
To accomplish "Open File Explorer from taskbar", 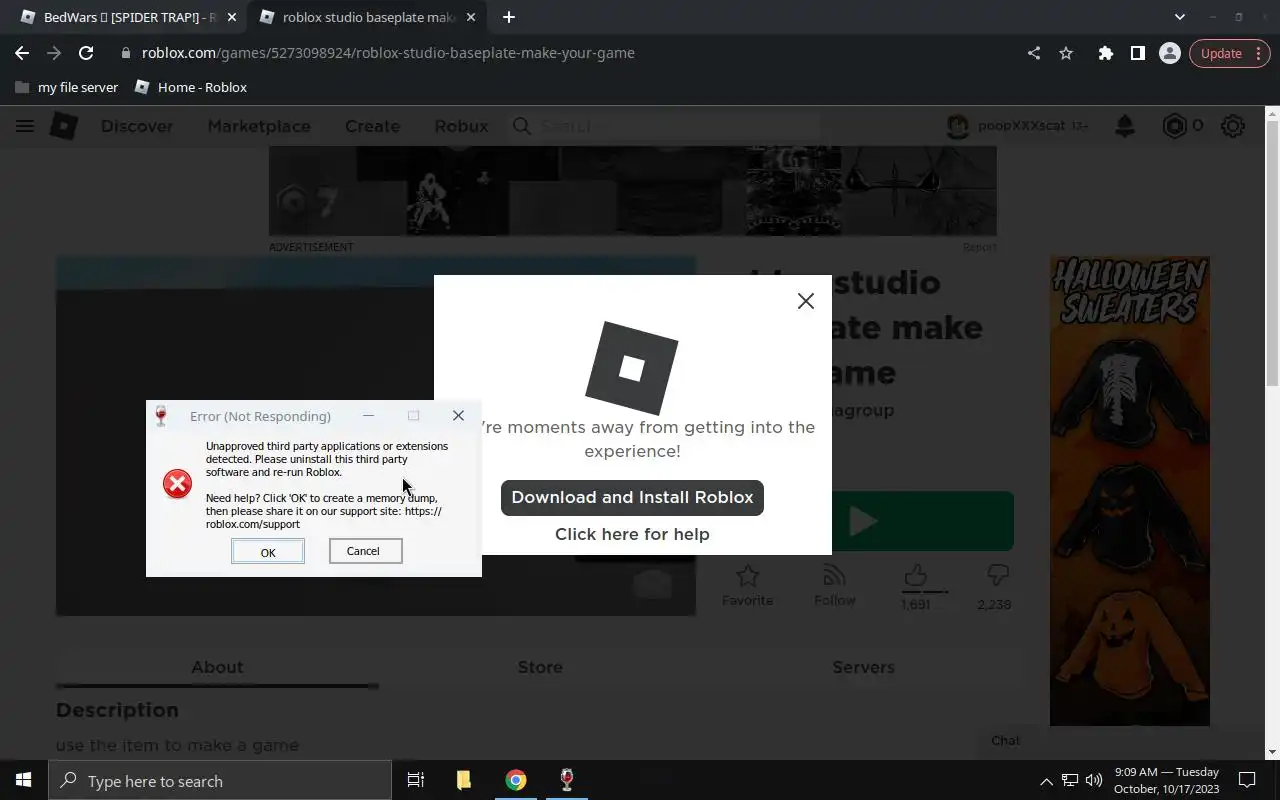I will point(464,780).
